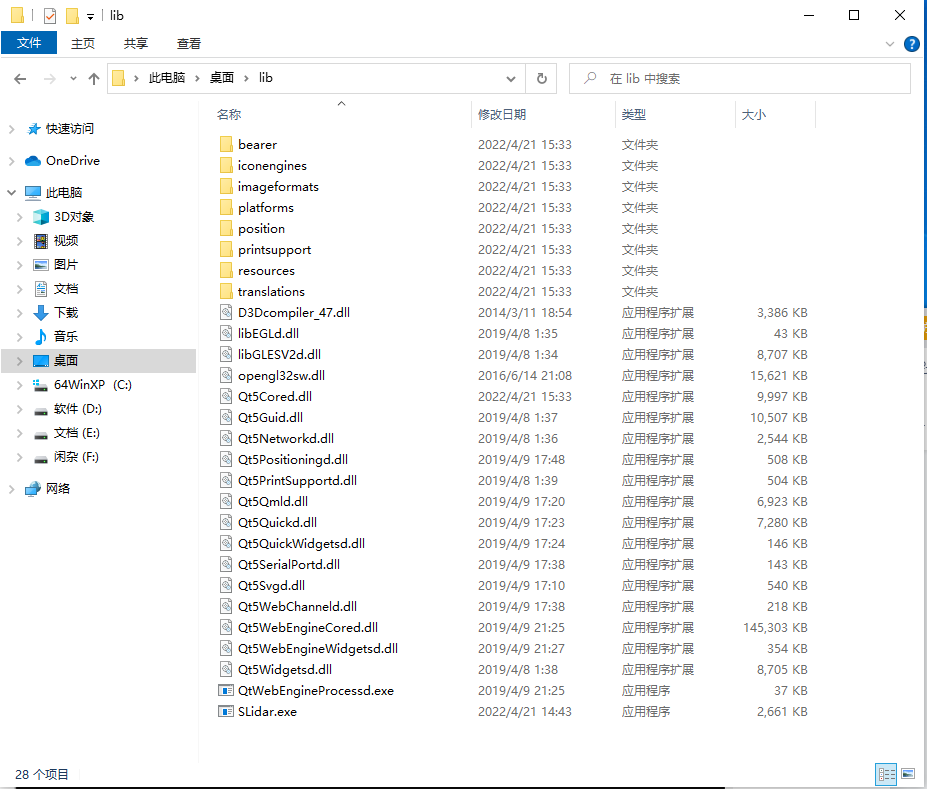Screen dimensions: 927x789
Task: Open the address bar dropdown arrow
Action: (x=511, y=78)
